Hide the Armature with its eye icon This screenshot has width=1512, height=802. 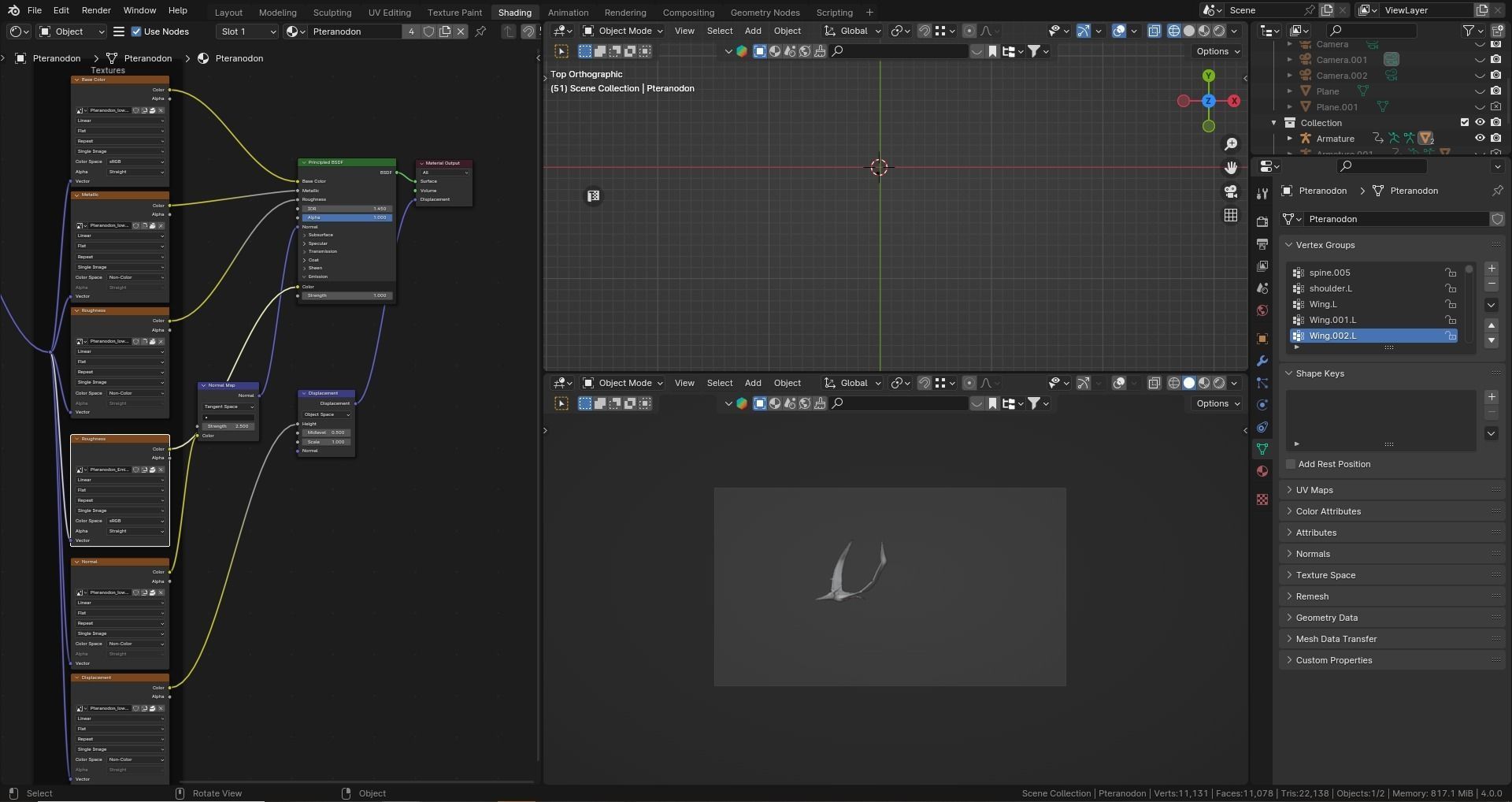(x=1480, y=138)
